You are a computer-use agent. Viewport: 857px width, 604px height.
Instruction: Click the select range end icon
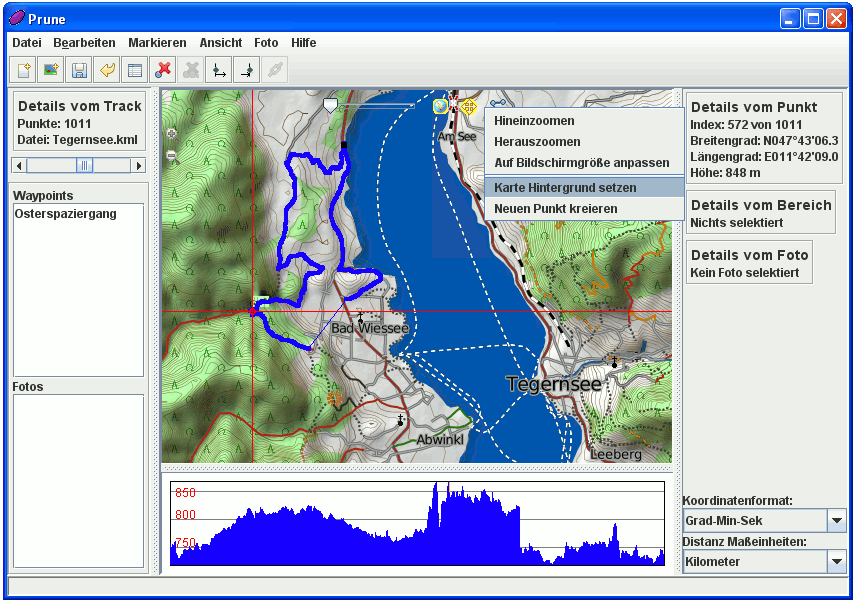[246, 70]
